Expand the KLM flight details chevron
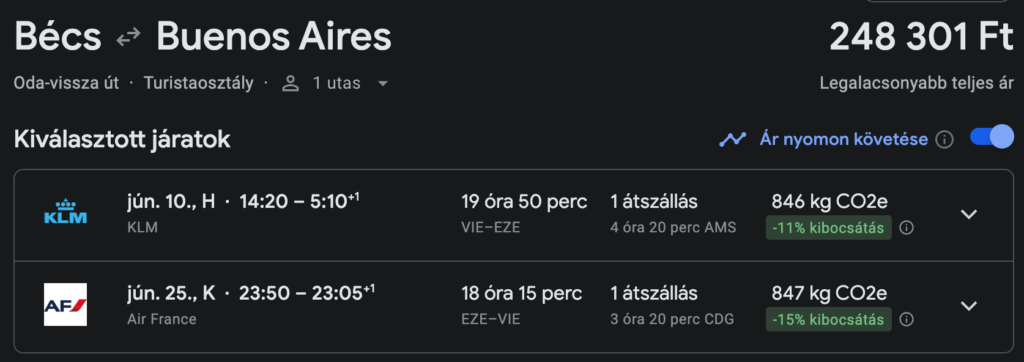Viewport: 1024px width, 362px height. point(969,214)
